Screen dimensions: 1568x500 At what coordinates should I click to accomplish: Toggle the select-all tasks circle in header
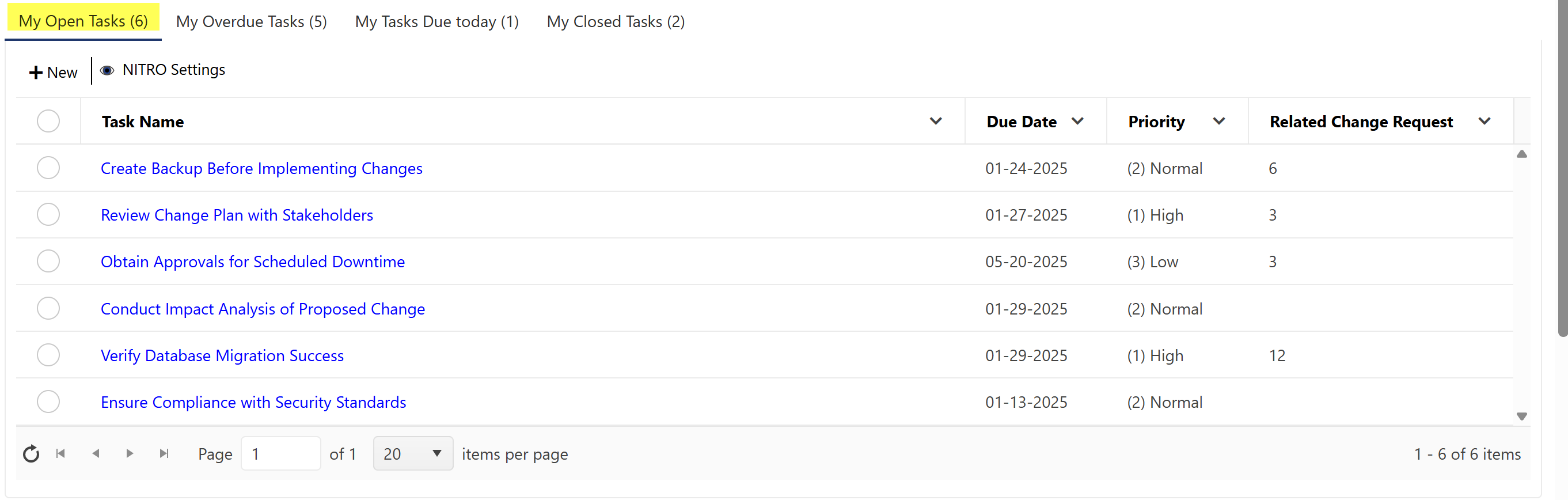(x=48, y=121)
